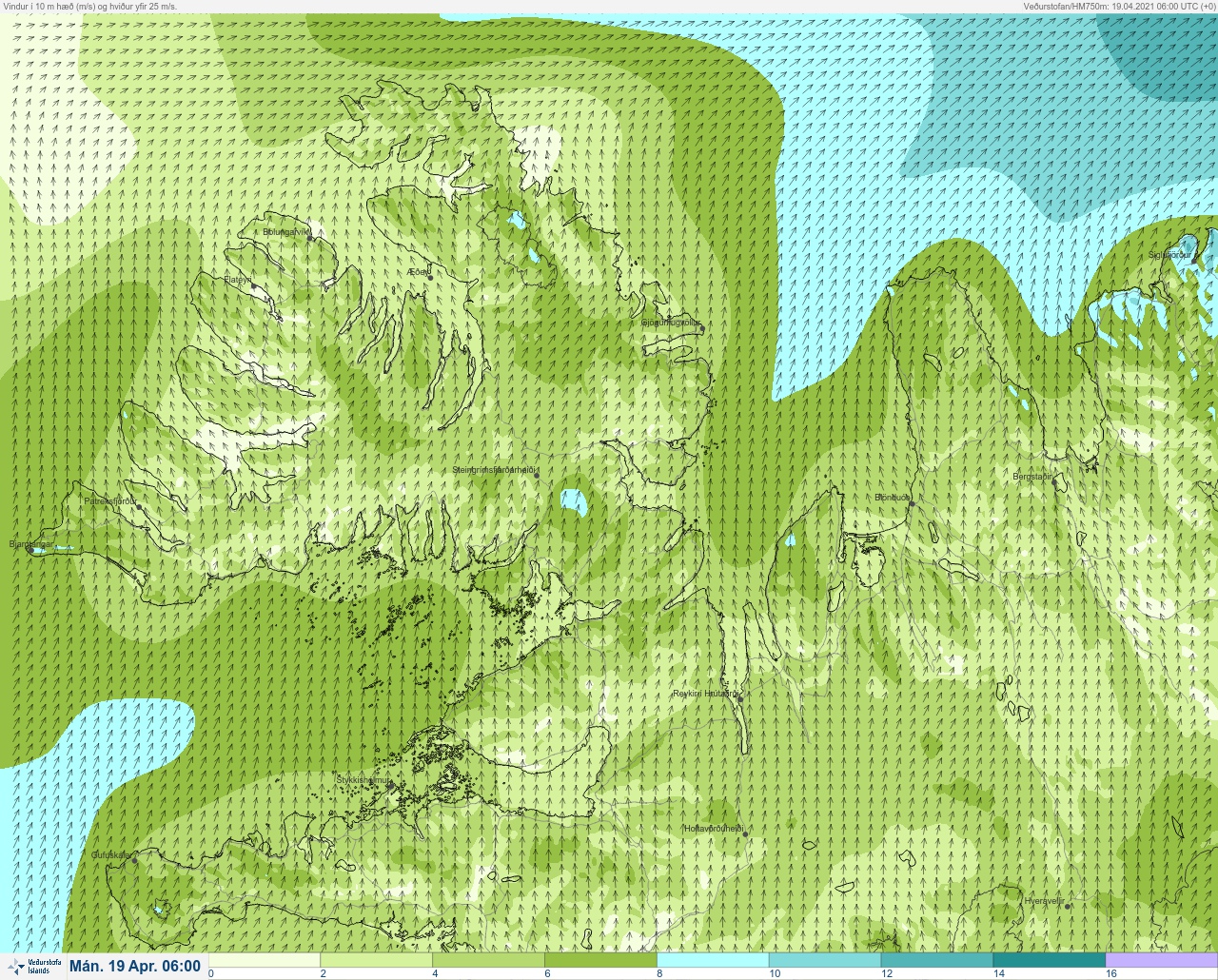Click the Steingrímsfjarðarheiði station label

tap(495, 470)
